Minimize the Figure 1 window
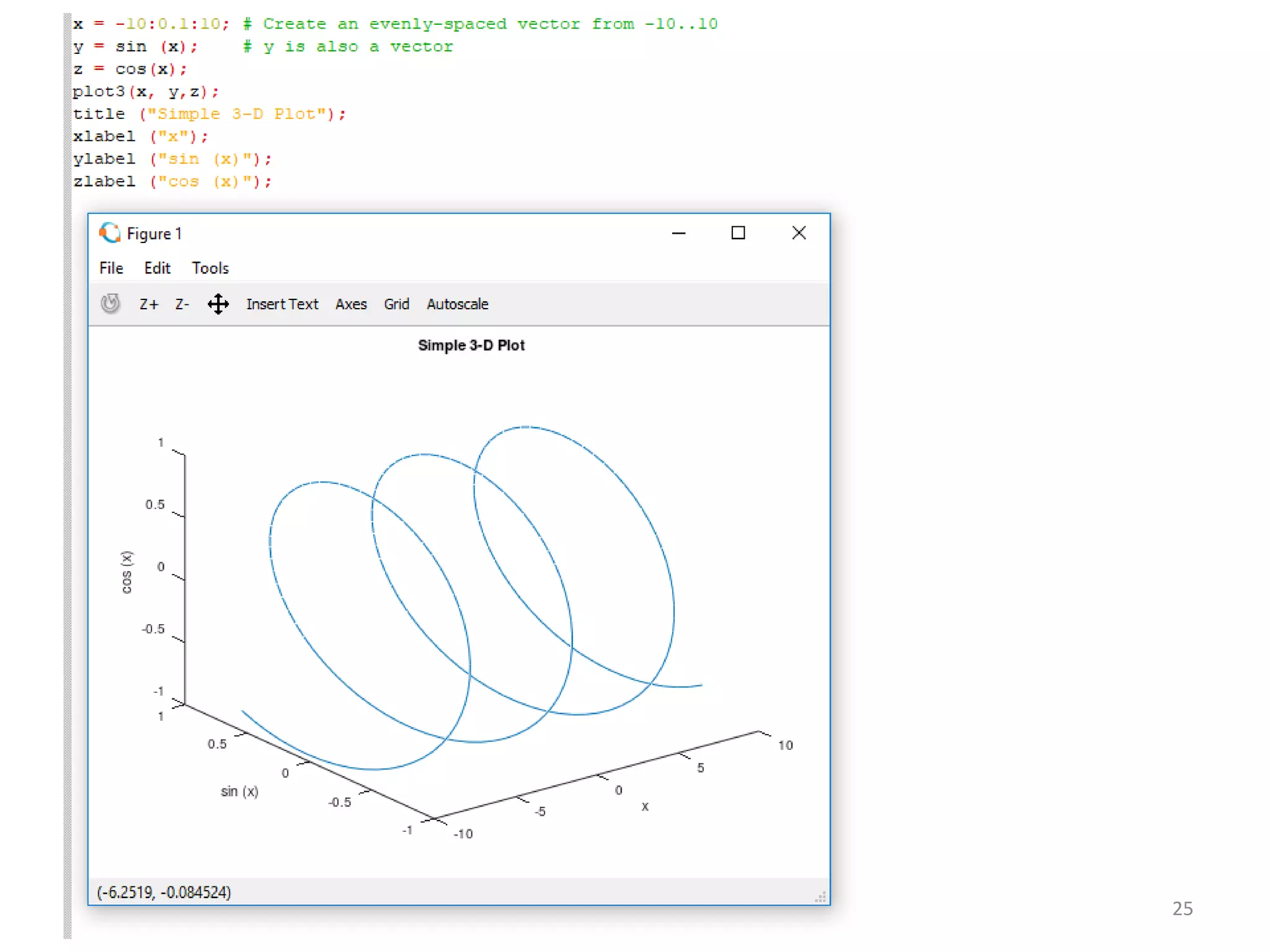This screenshot has width=1270, height=952. click(678, 233)
